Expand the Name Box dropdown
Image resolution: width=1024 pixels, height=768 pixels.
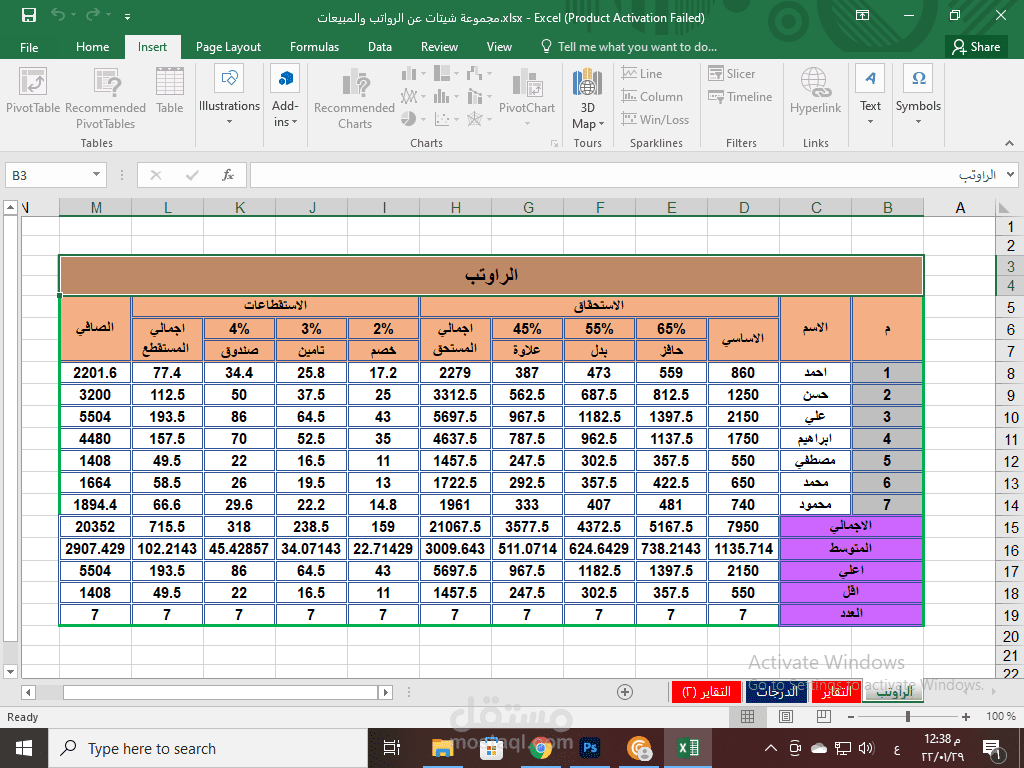tap(96, 174)
